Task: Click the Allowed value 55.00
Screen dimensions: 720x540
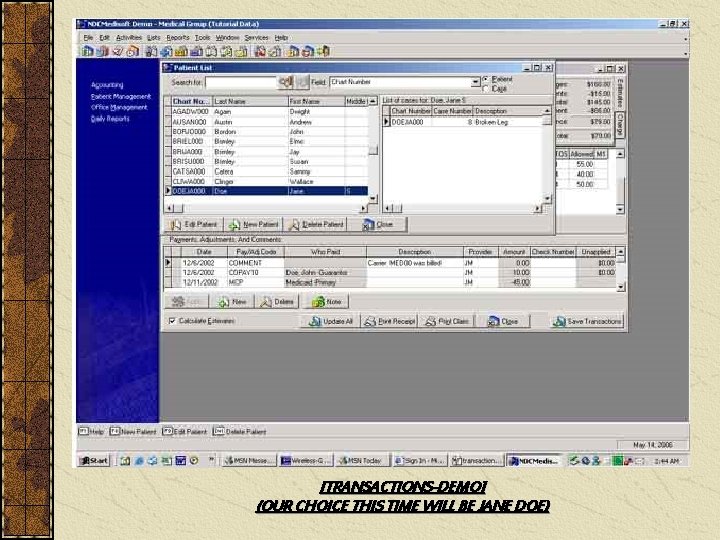Action: pyautogui.click(x=584, y=164)
